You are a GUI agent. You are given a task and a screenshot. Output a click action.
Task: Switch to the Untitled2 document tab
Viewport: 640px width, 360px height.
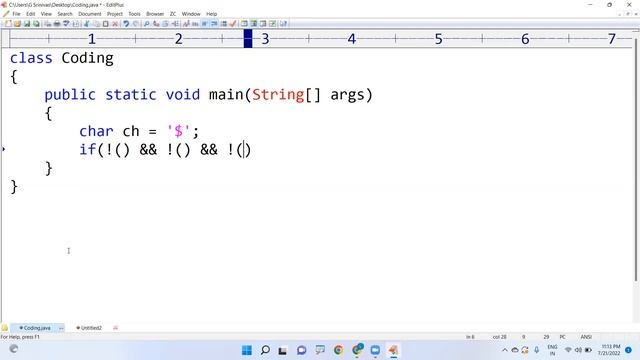(89, 328)
